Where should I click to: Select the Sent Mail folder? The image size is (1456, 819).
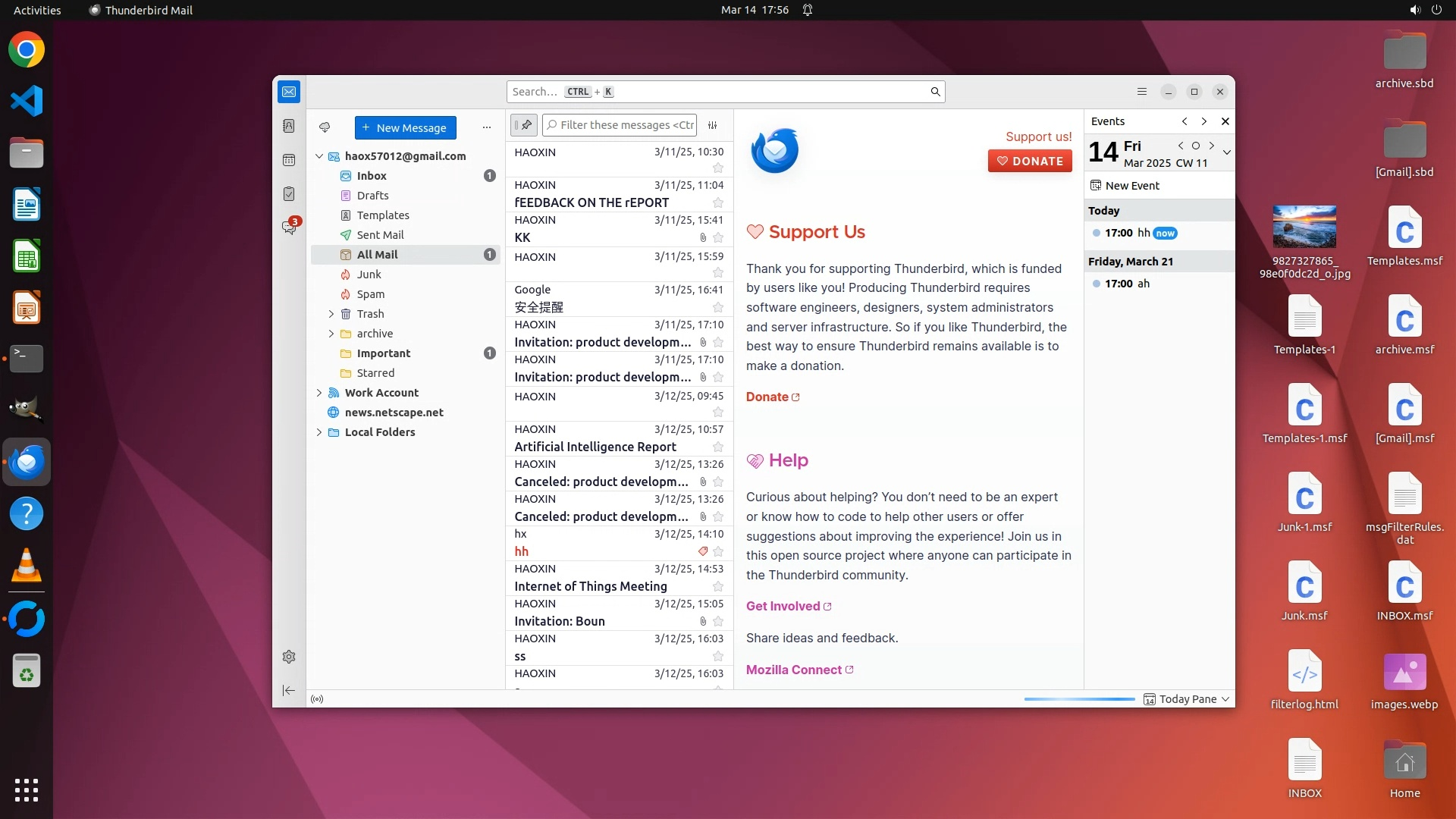point(380,235)
